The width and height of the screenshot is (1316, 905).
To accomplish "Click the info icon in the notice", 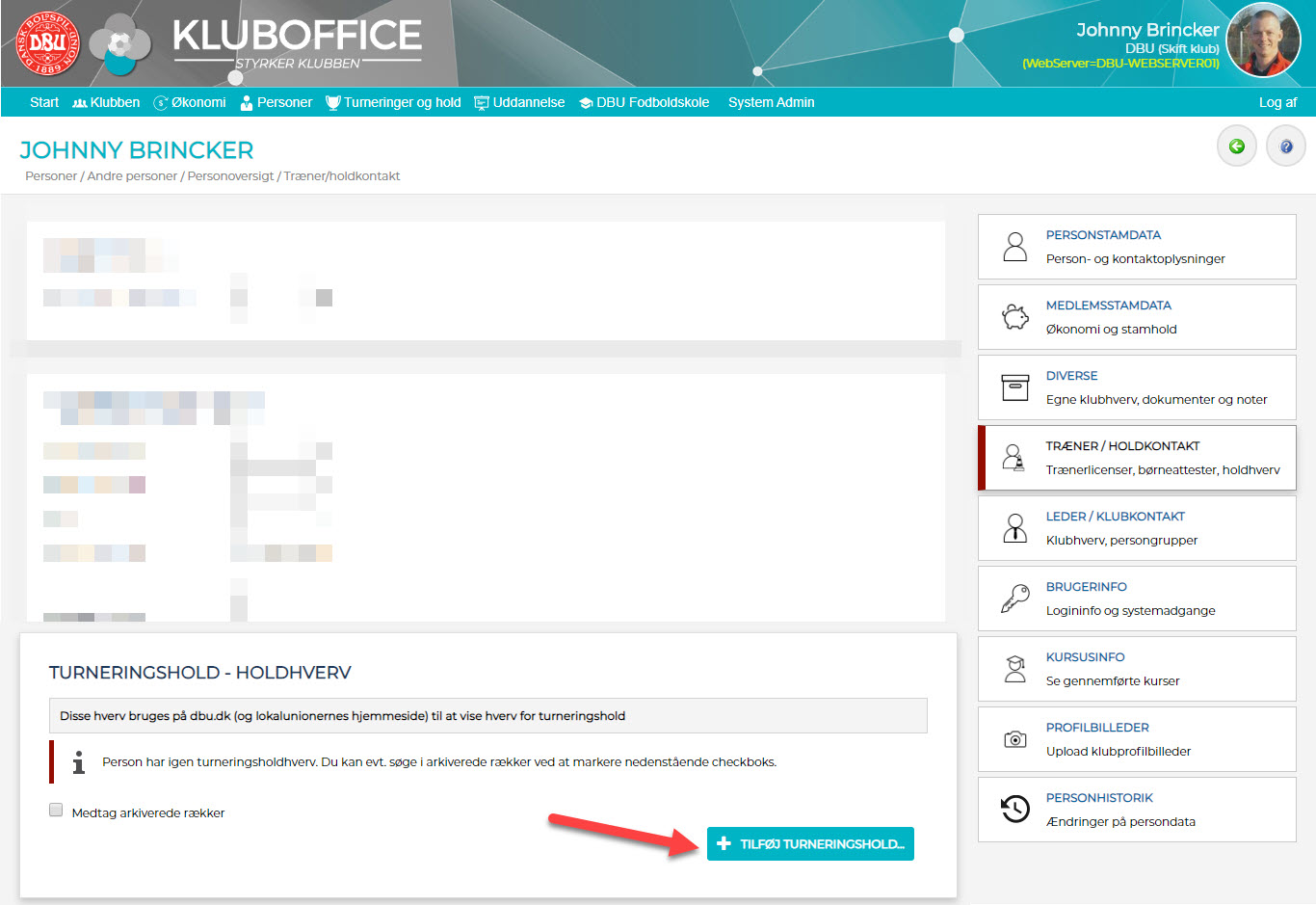I will tap(79, 762).
